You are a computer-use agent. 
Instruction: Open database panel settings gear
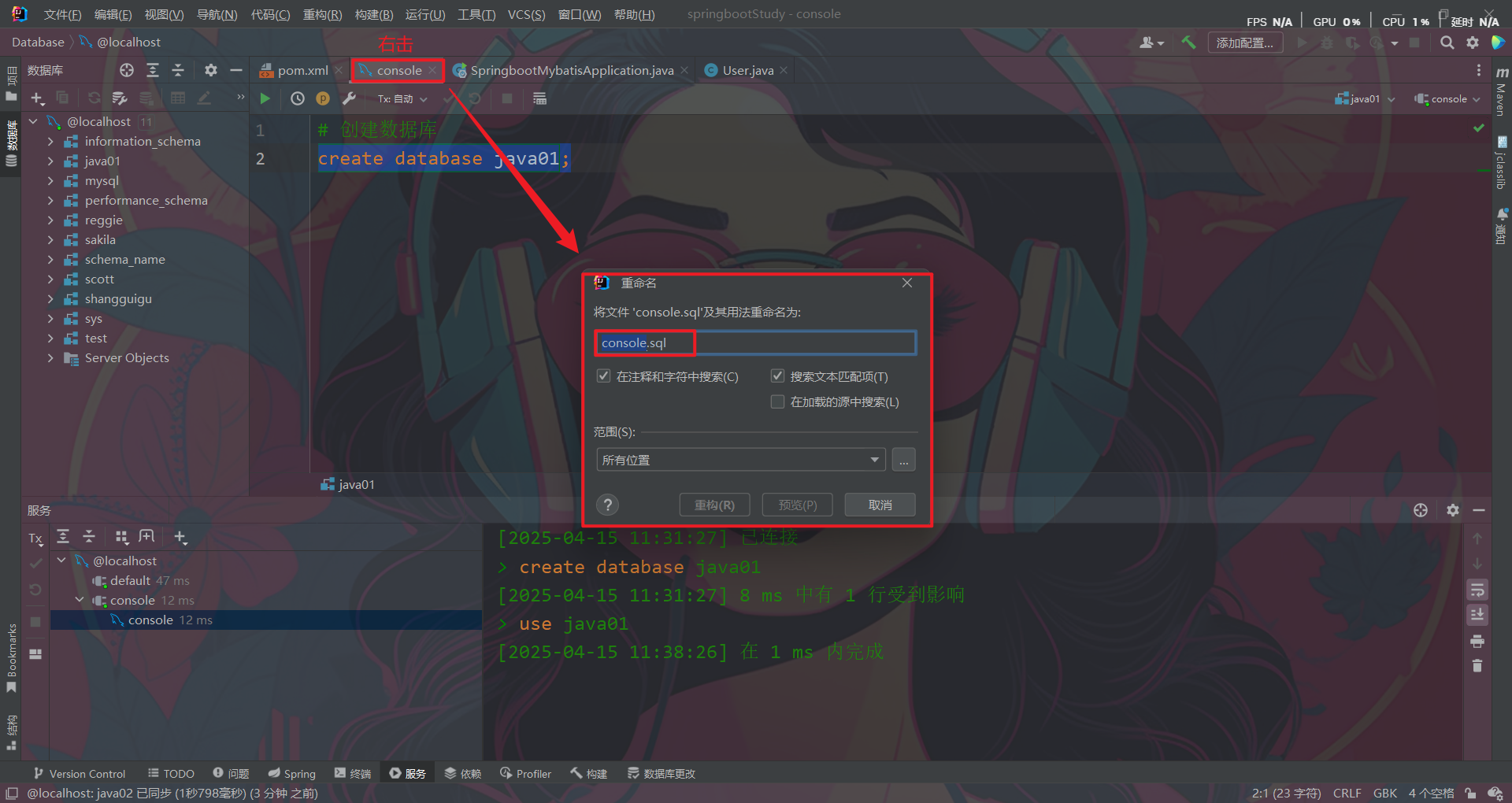tap(210, 70)
